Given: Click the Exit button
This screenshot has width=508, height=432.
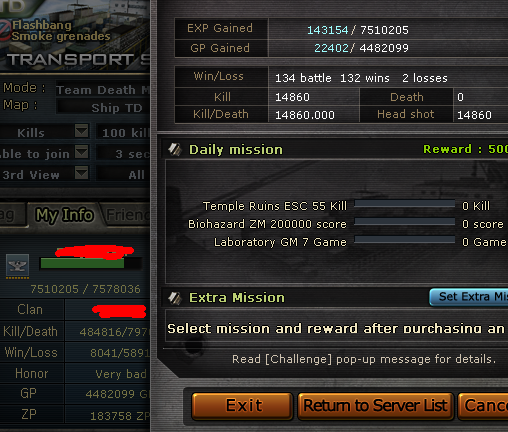Looking at the screenshot, I should pyautogui.click(x=242, y=406).
